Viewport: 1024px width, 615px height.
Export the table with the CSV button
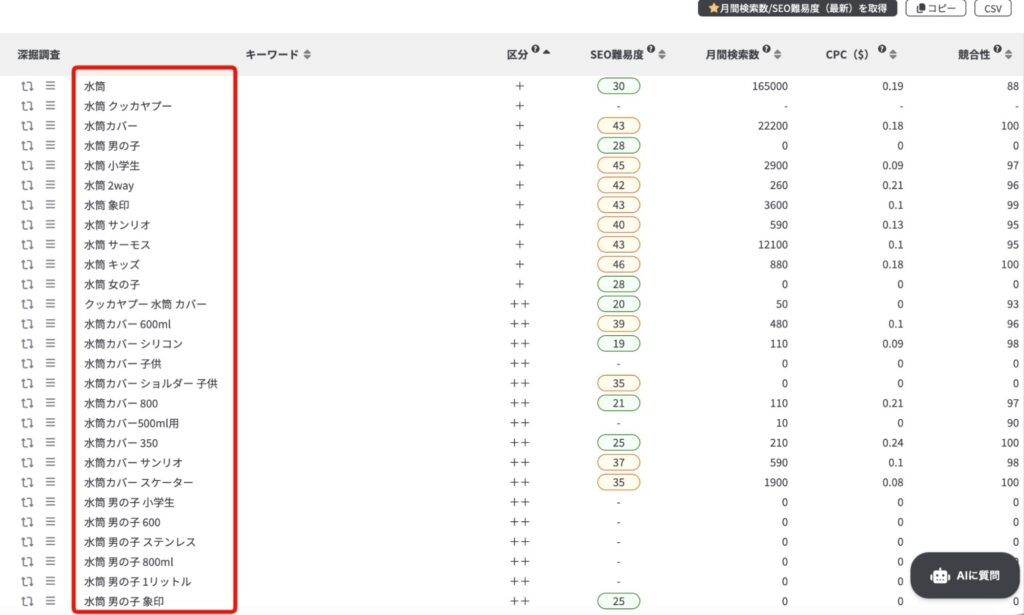coord(992,8)
